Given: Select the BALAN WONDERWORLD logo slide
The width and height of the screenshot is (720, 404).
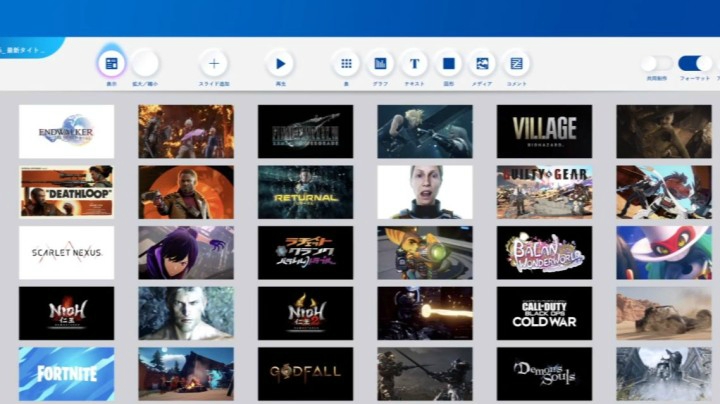Looking at the screenshot, I should [544, 252].
